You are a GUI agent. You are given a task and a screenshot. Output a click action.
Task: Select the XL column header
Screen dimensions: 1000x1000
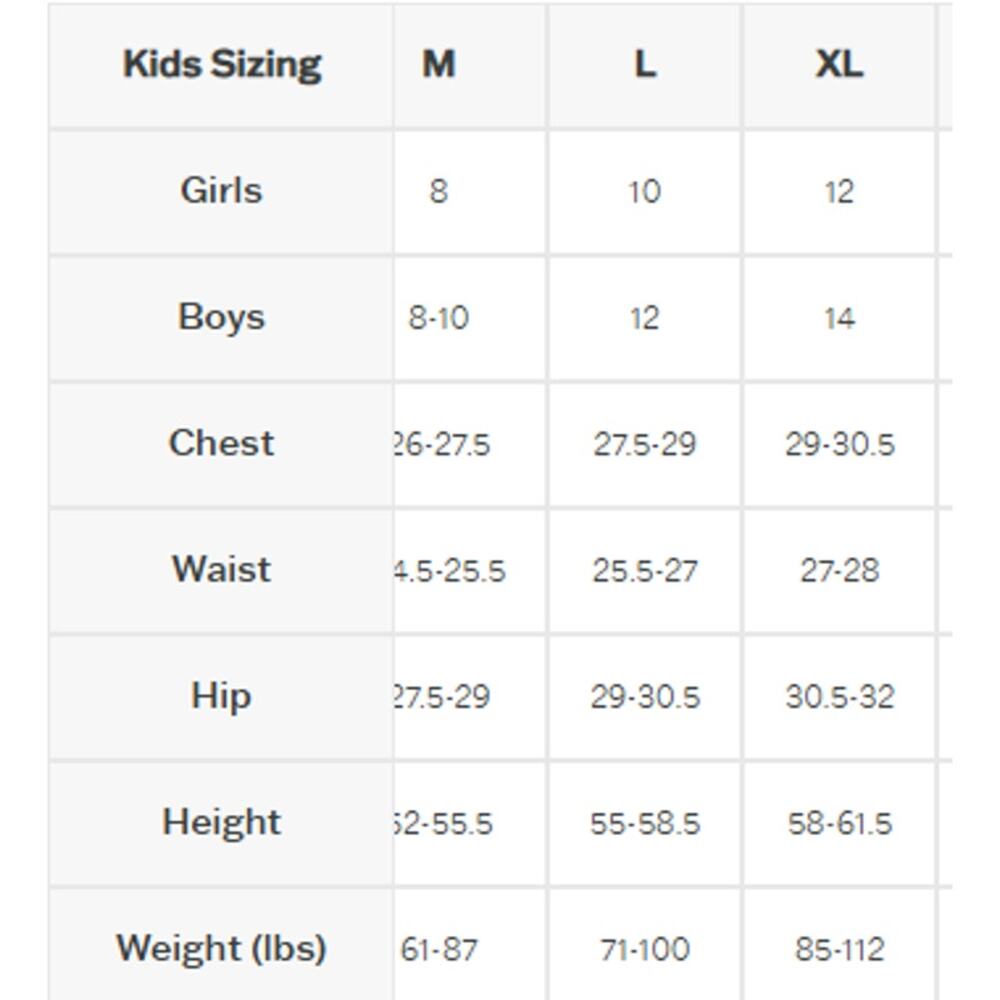pos(839,65)
